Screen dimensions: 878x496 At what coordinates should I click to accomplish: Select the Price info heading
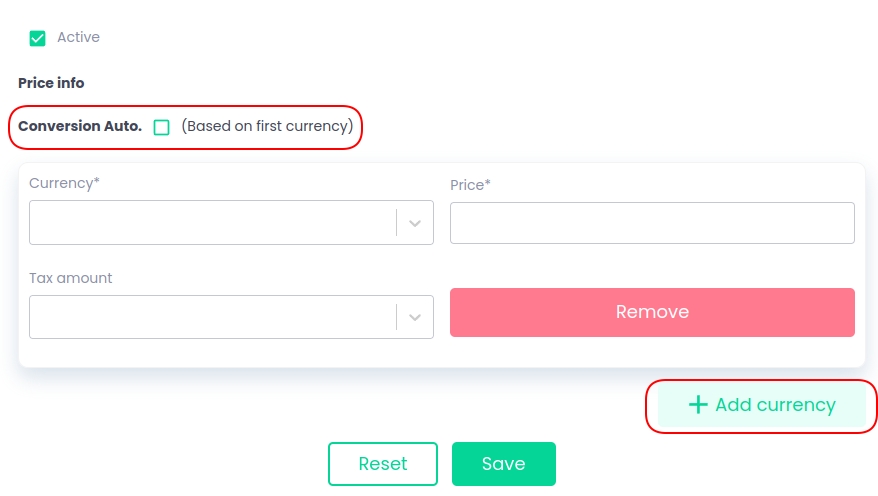tap(51, 83)
